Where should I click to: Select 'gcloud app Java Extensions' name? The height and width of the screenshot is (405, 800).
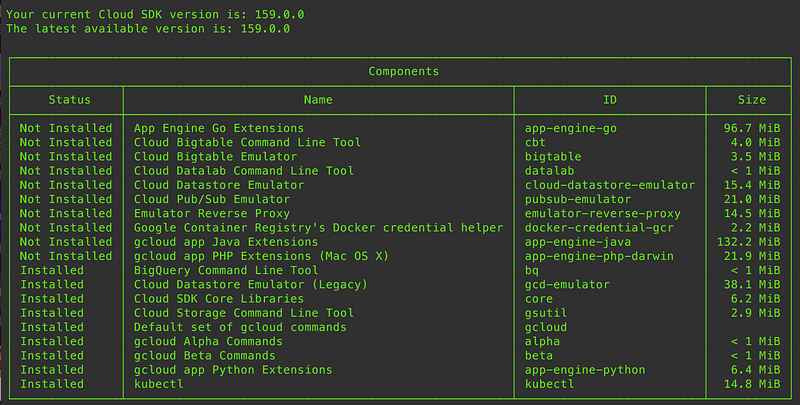[x=226, y=242]
